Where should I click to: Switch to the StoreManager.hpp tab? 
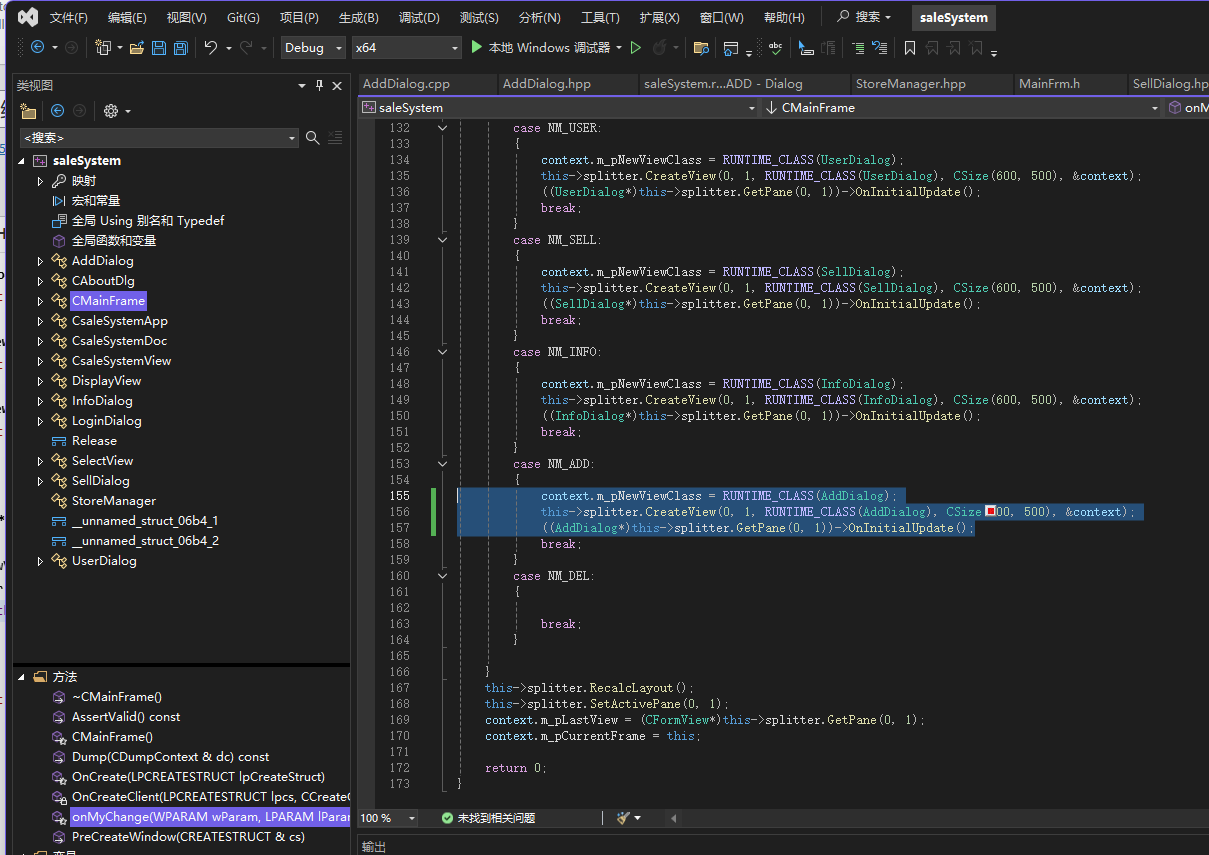[x=910, y=84]
